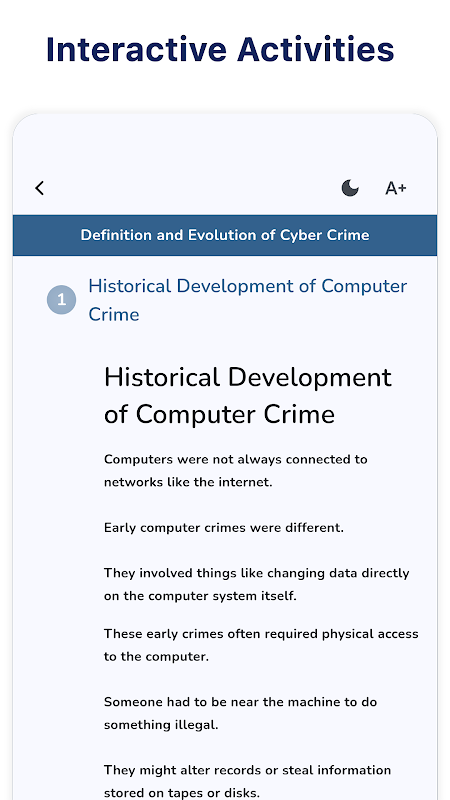Click the numbered step 1 circle badge
The width and height of the screenshot is (450, 800).
pos(62,300)
